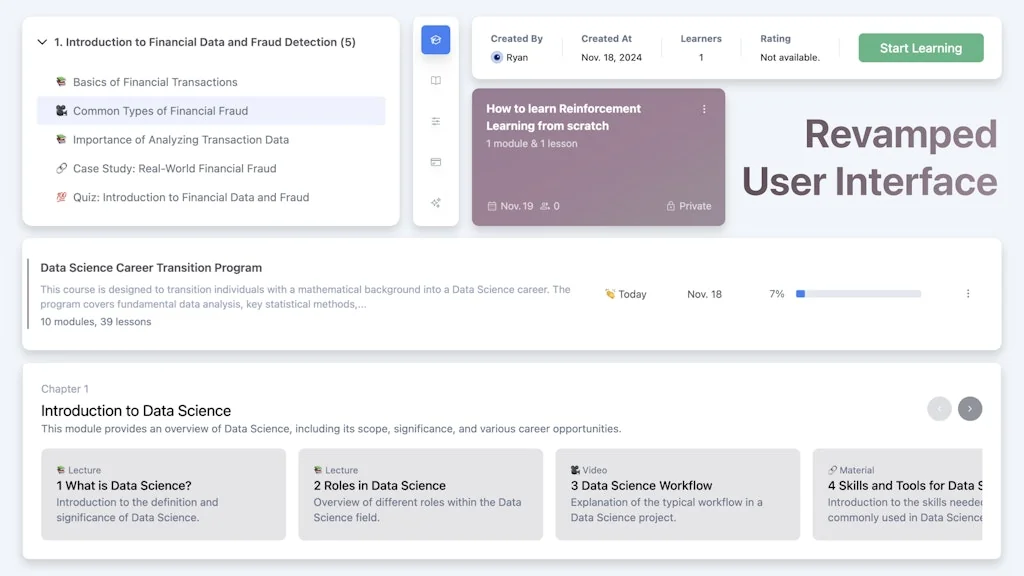This screenshot has height=576, width=1024.
Task: Click the Private lock icon on course card
Action: [x=671, y=206]
